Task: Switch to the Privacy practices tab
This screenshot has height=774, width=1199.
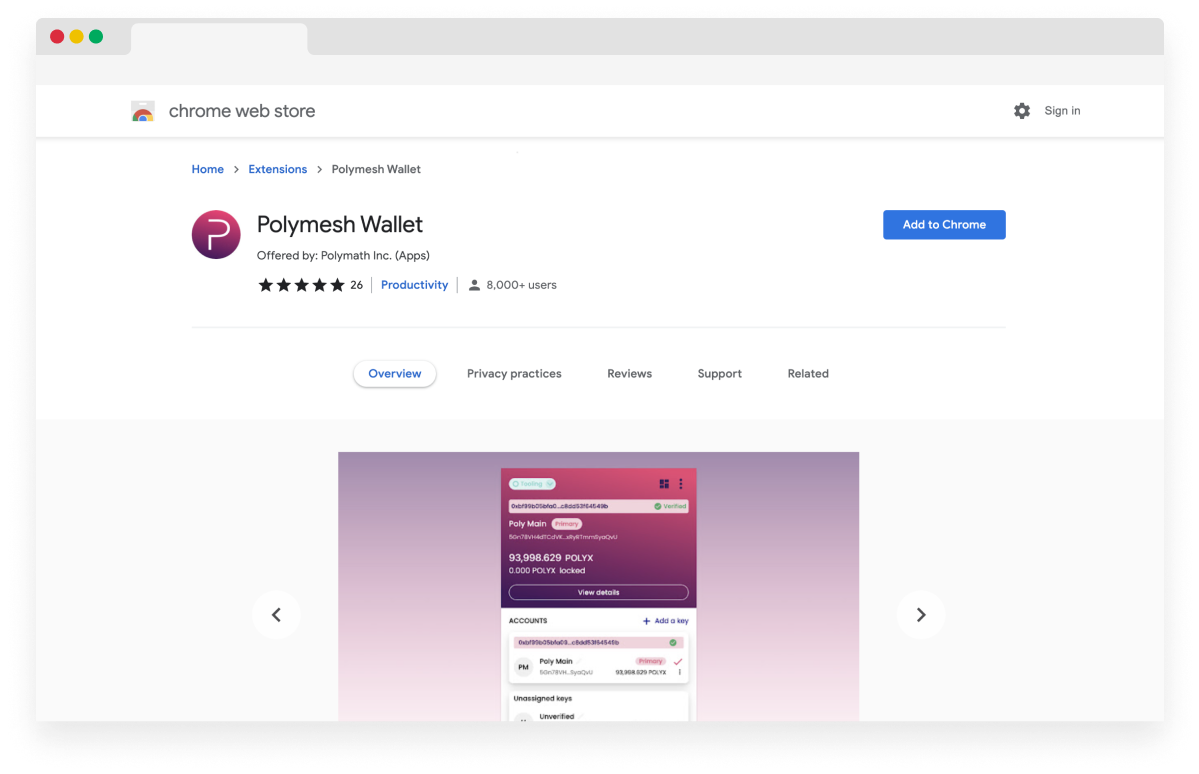Action: pyautogui.click(x=514, y=373)
